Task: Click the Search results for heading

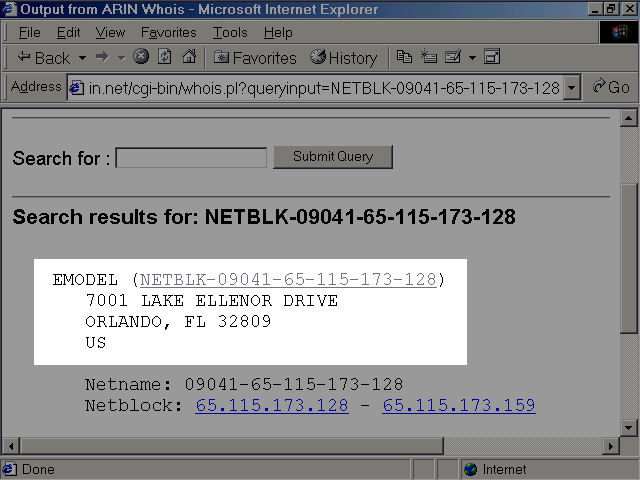Action: pos(264,217)
